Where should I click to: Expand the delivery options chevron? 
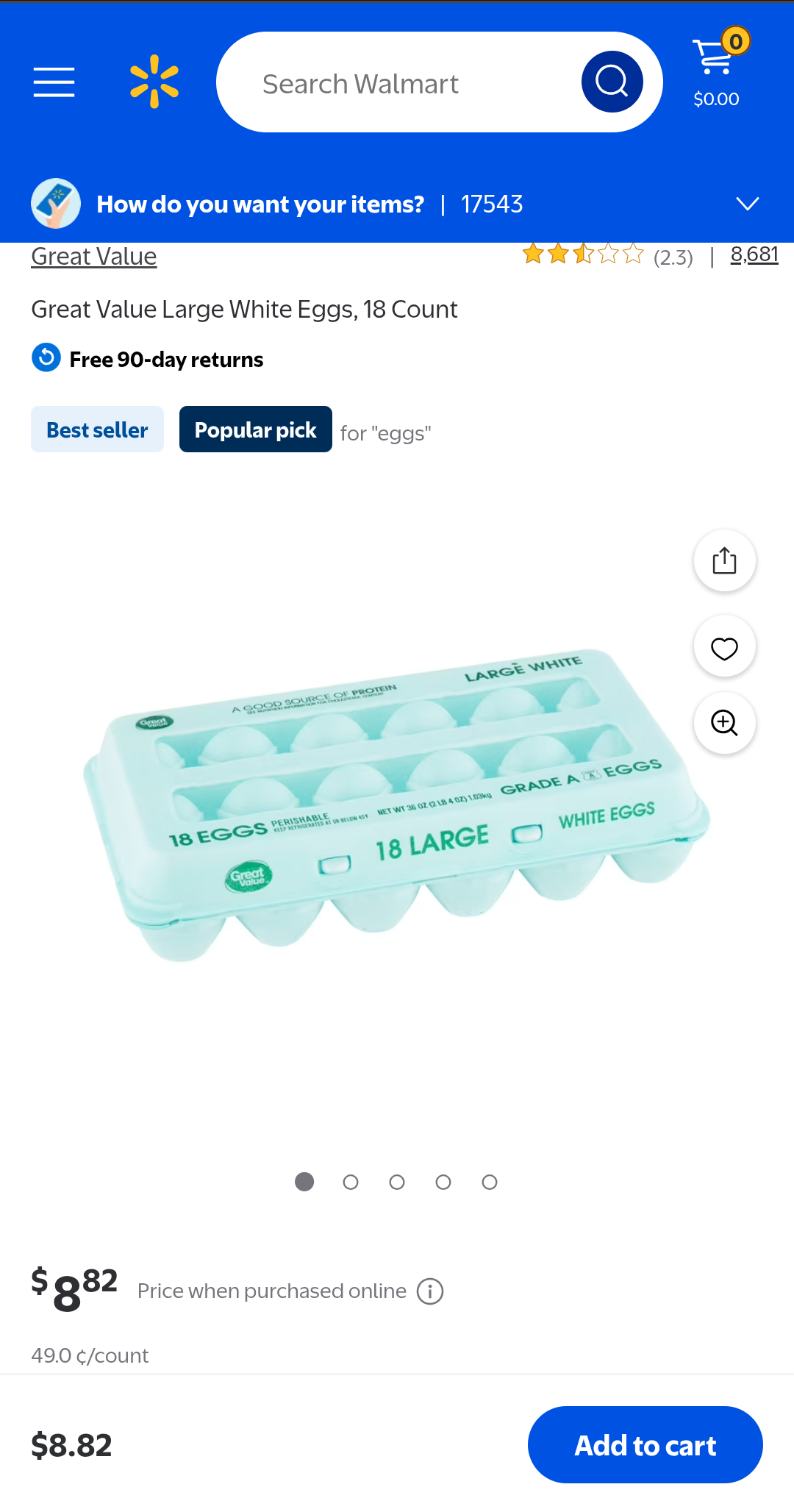(x=748, y=204)
